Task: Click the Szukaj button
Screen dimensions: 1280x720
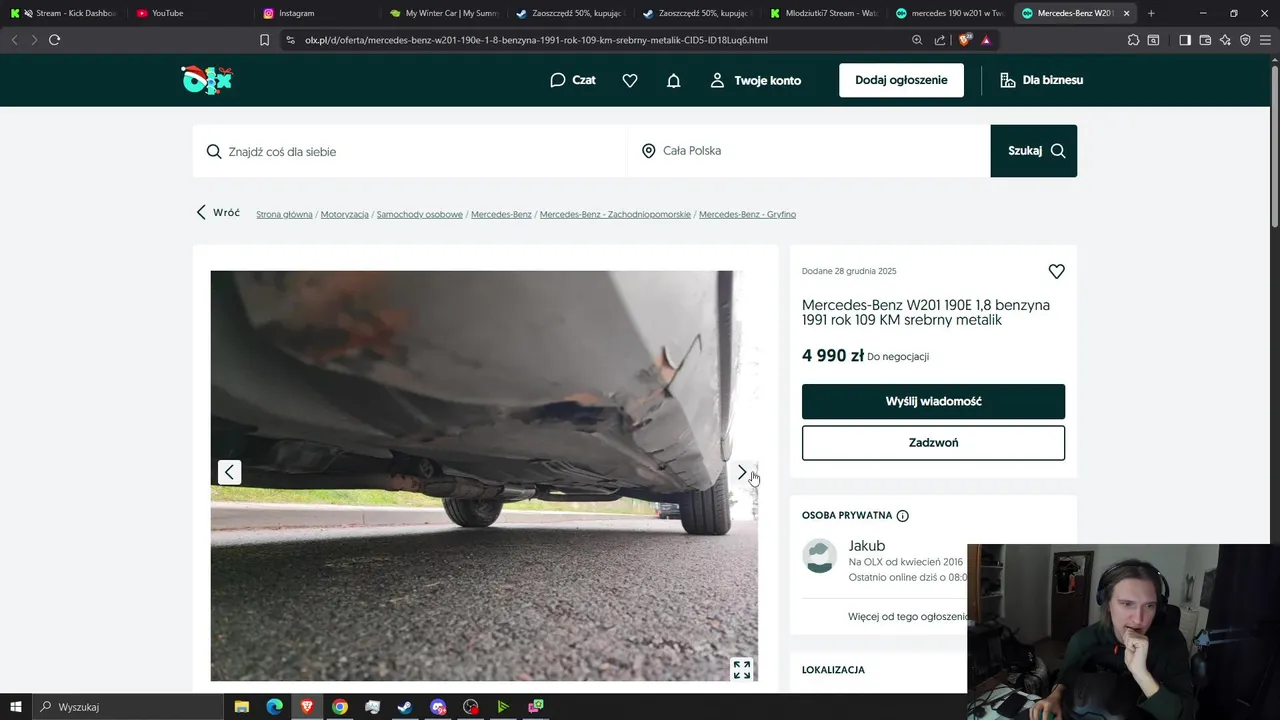Action: click(x=1034, y=151)
